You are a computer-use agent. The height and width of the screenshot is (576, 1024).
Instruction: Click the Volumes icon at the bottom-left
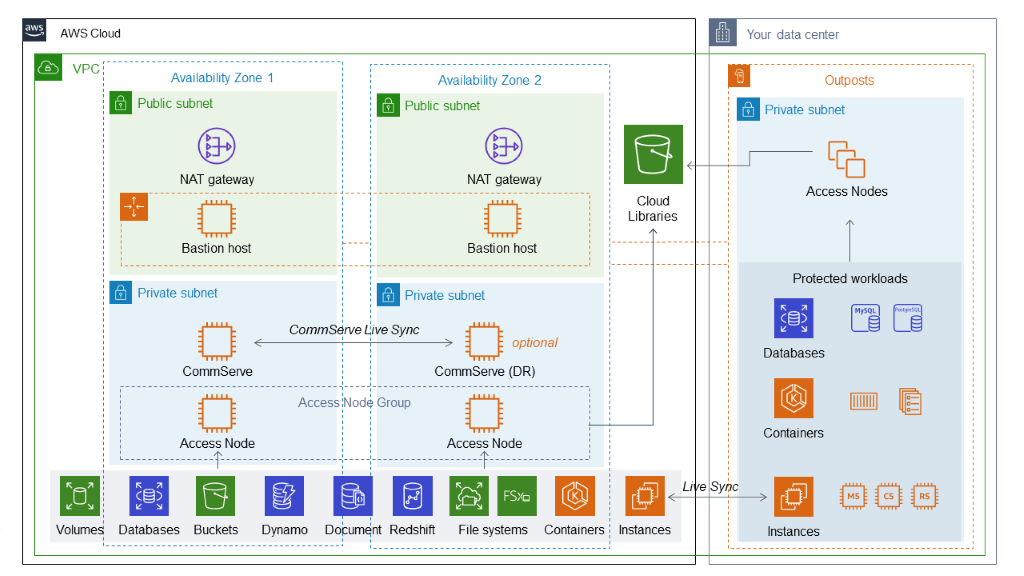point(79,495)
